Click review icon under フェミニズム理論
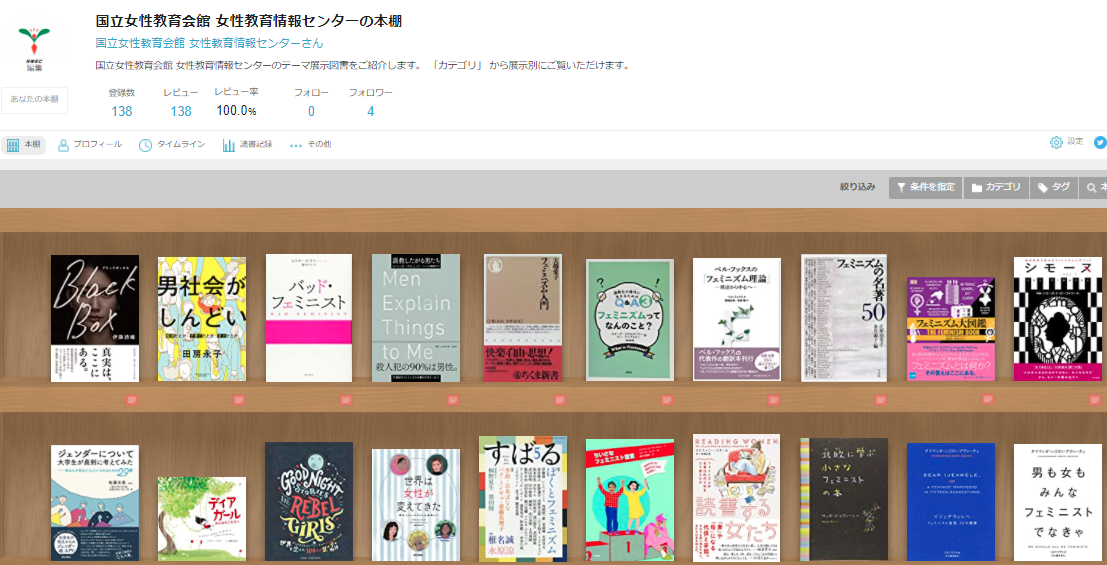Screen dimensions: 1107x565 774,400
